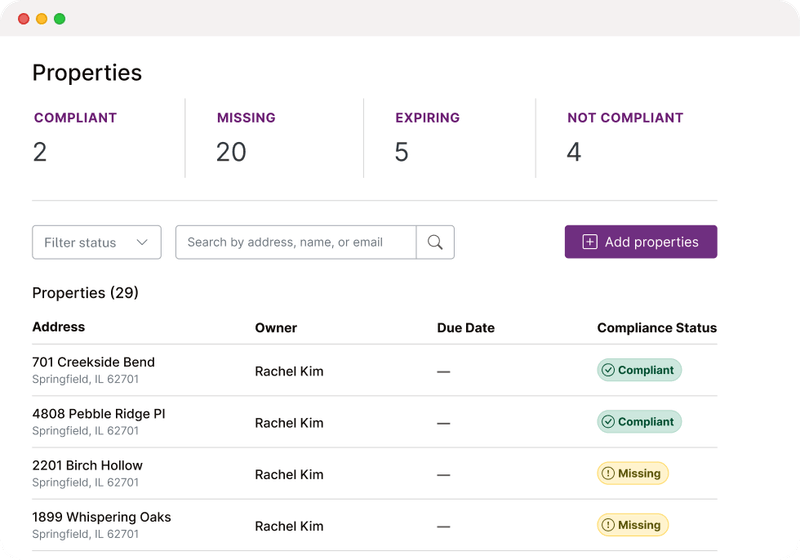Viewport: 800px width, 560px height.
Task: Click the missing count value 20
Action: (x=231, y=152)
